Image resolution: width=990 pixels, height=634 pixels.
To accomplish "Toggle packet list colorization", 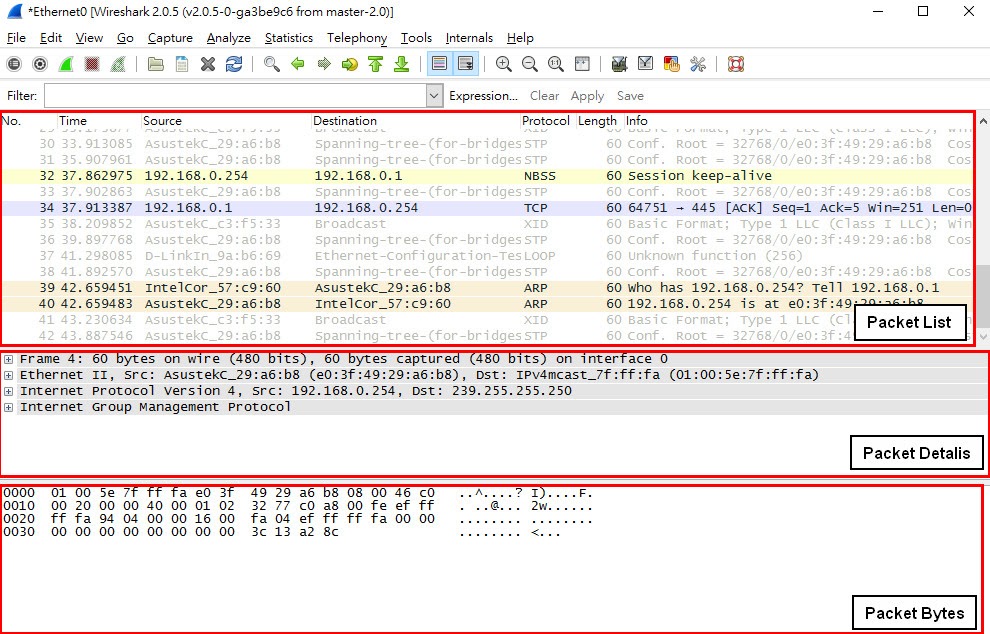I will point(439,64).
